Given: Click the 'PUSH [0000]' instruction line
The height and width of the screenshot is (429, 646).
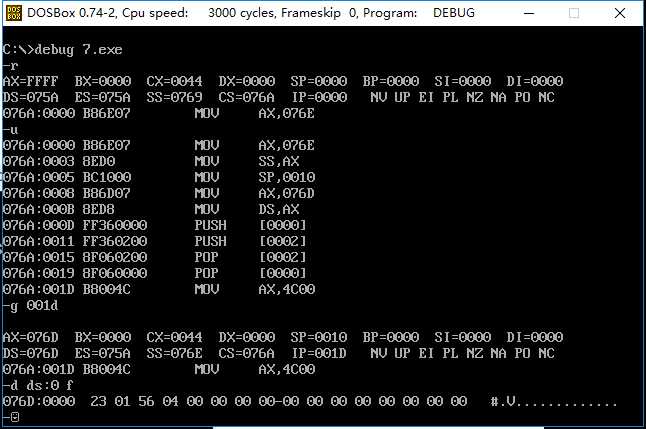Looking at the screenshot, I should 155,225.
